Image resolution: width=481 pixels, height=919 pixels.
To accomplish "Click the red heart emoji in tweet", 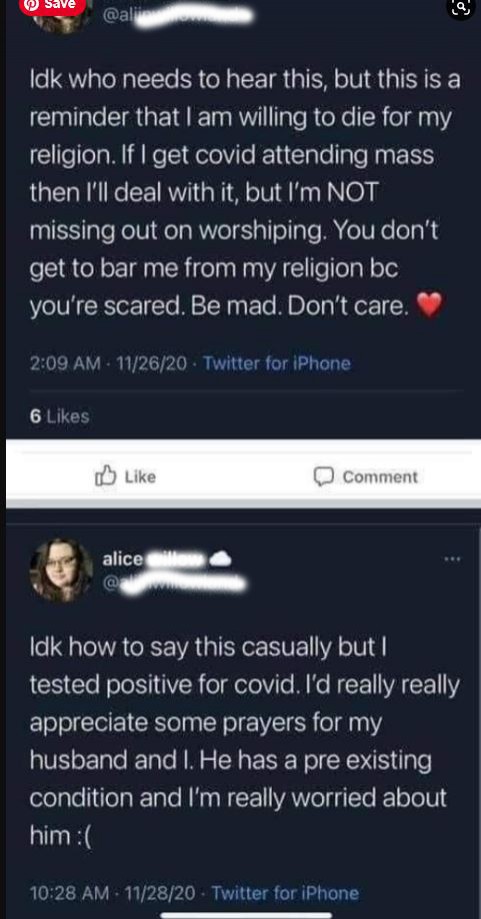I will [x=429, y=305].
